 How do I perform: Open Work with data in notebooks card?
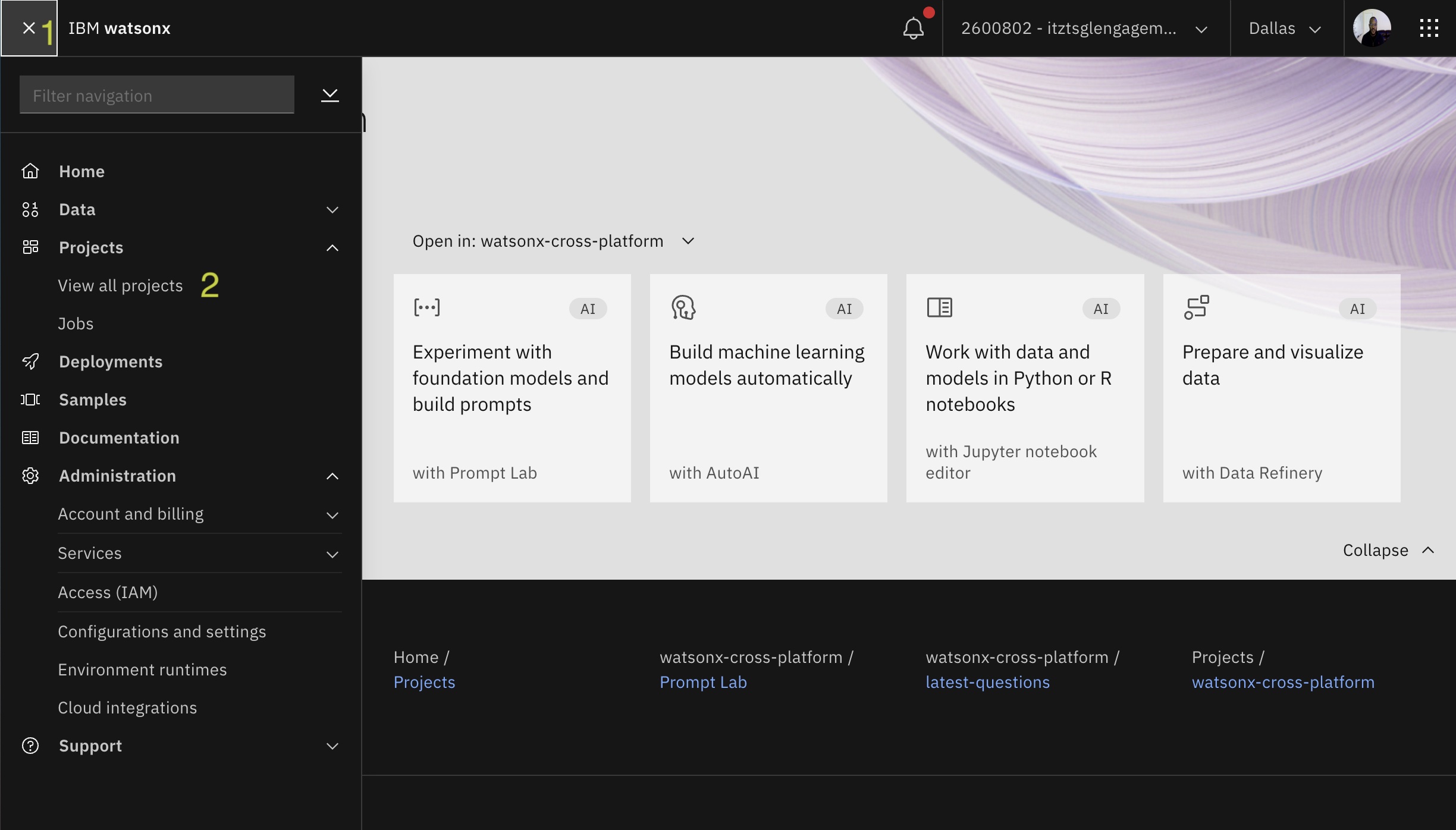tap(1025, 388)
